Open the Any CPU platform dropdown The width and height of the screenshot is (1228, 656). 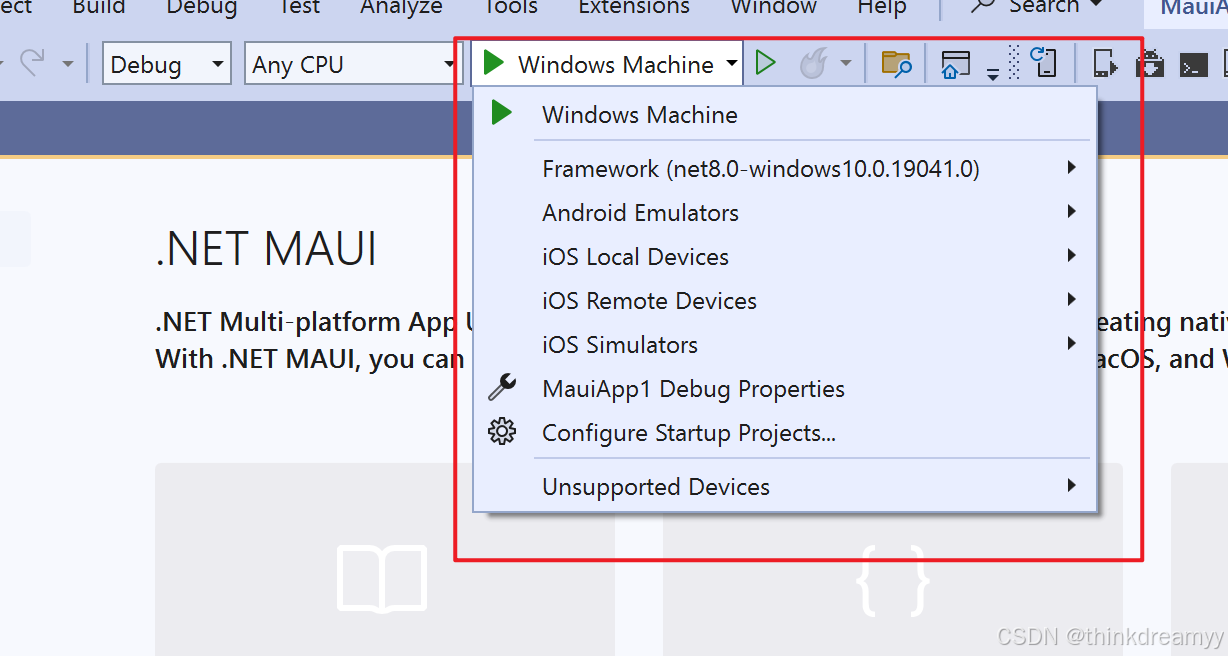tap(352, 65)
